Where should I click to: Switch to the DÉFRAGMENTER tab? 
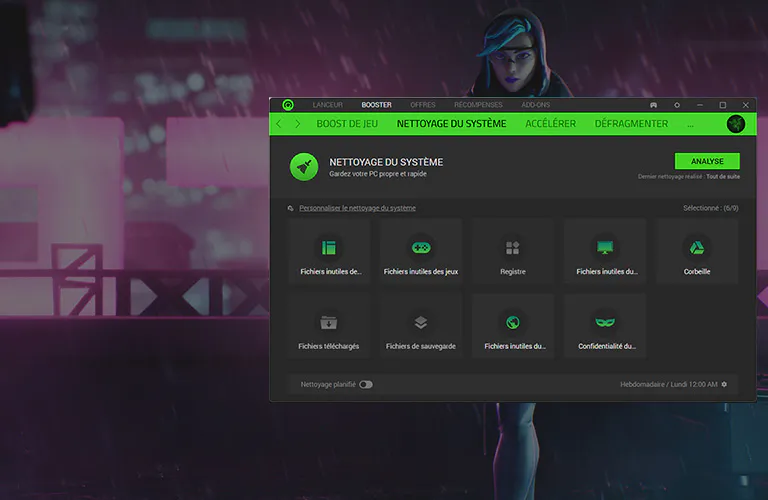[x=631, y=124]
